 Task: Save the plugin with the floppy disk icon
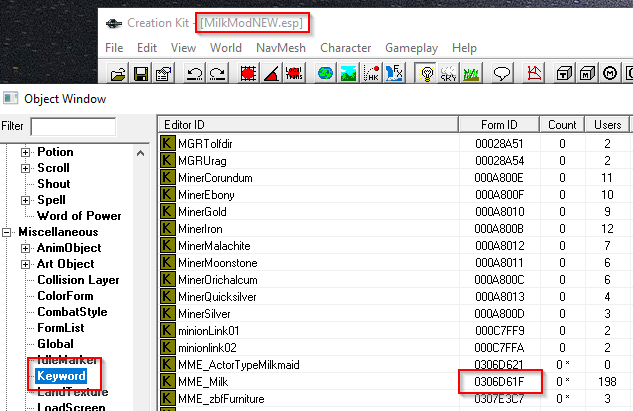coord(141,73)
